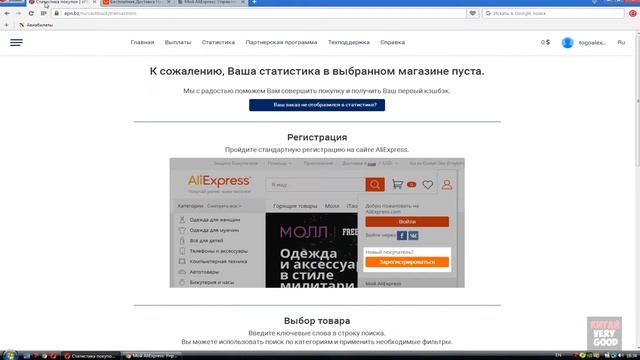The width and height of the screenshot is (640, 360).
Task: Open the togoalex account name menu
Action: coord(592,42)
